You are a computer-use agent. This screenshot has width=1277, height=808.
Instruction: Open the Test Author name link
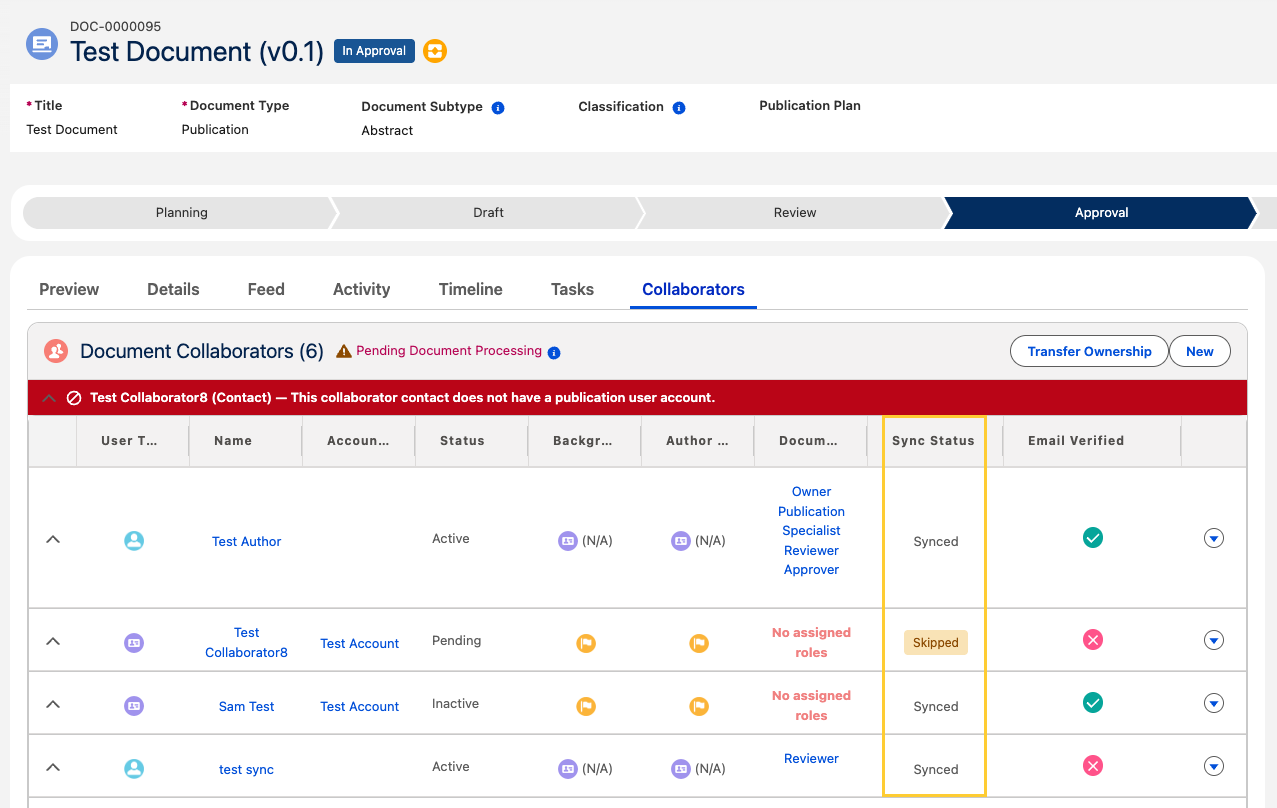click(x=246, y=541)
